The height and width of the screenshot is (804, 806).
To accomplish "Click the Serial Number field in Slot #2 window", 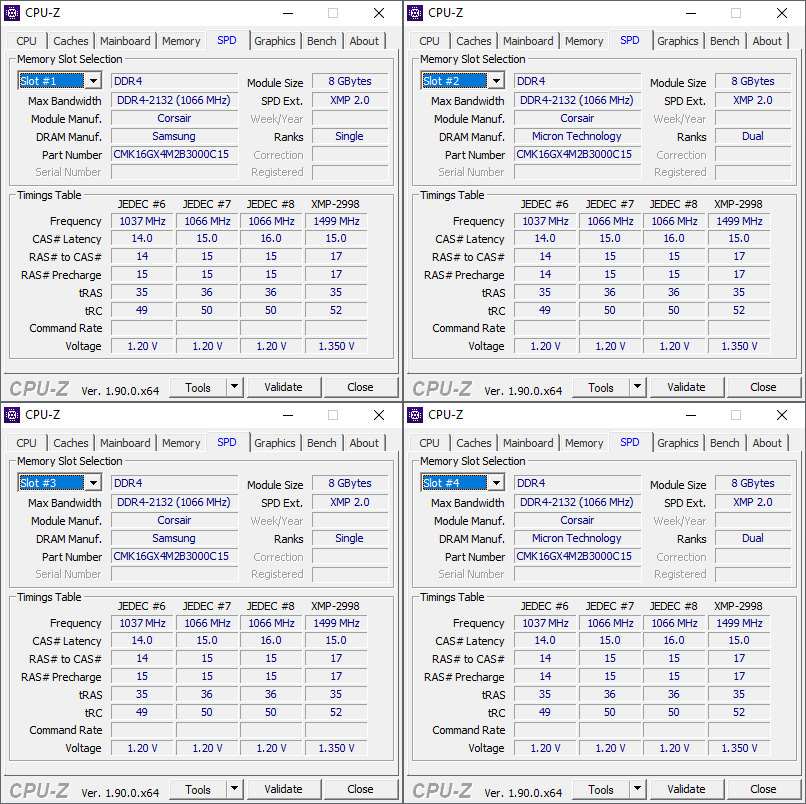I will coord(578,172).
